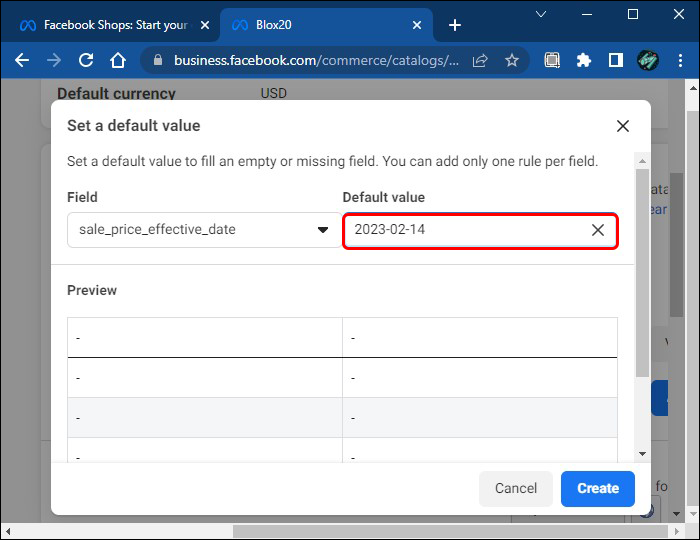Share this page using the share icon
The width and height of the screenshot is (700, 540).
point(481,60)
